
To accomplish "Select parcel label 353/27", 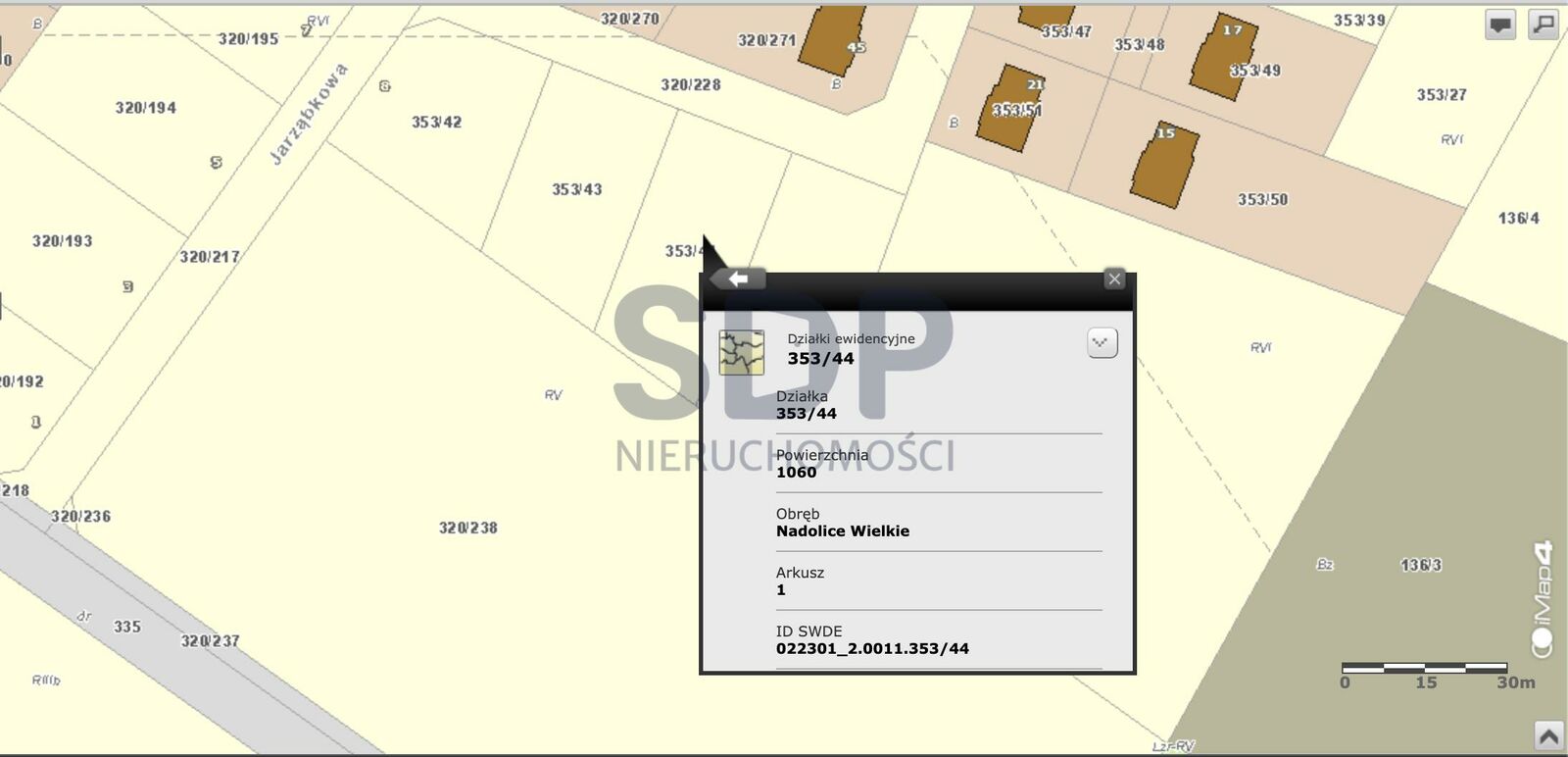I will [1442, 95].
